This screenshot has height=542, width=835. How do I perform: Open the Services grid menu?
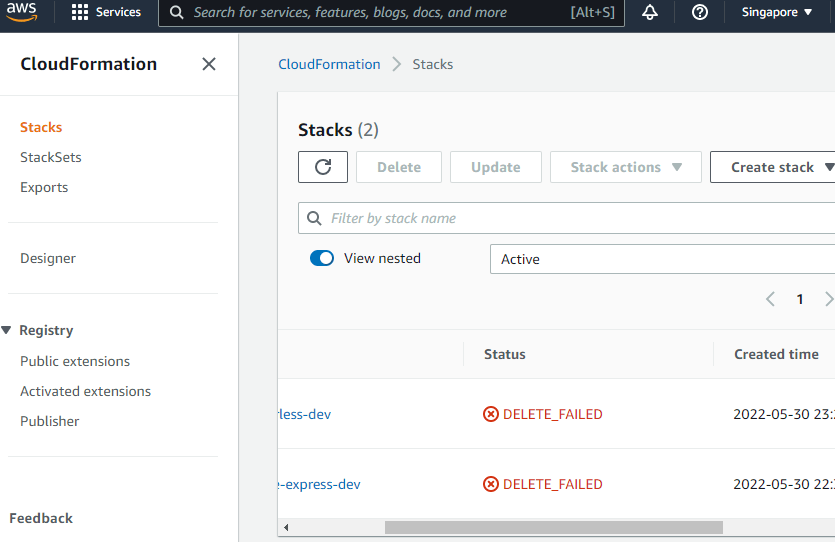(106, 12)
